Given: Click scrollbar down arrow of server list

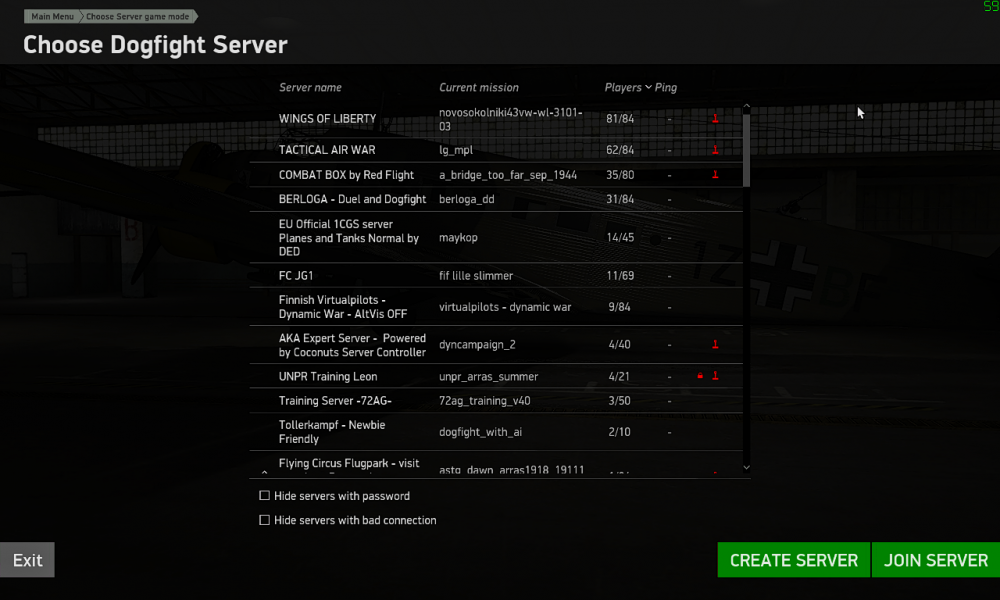Looking at the screenshot, I should (x=746, y=468).
